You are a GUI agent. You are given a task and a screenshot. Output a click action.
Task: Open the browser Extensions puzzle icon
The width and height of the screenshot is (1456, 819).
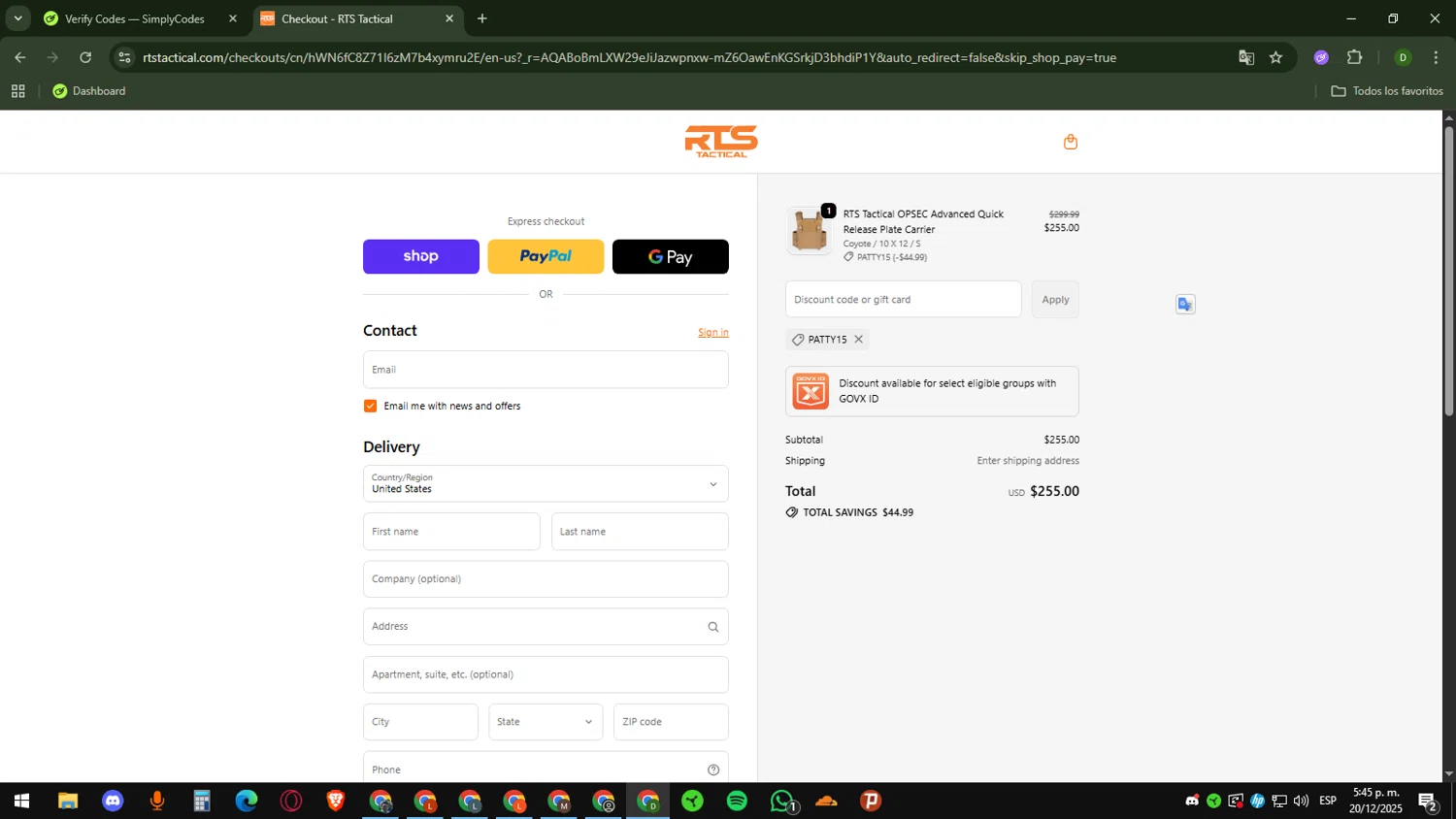(x=1355, y=58)
